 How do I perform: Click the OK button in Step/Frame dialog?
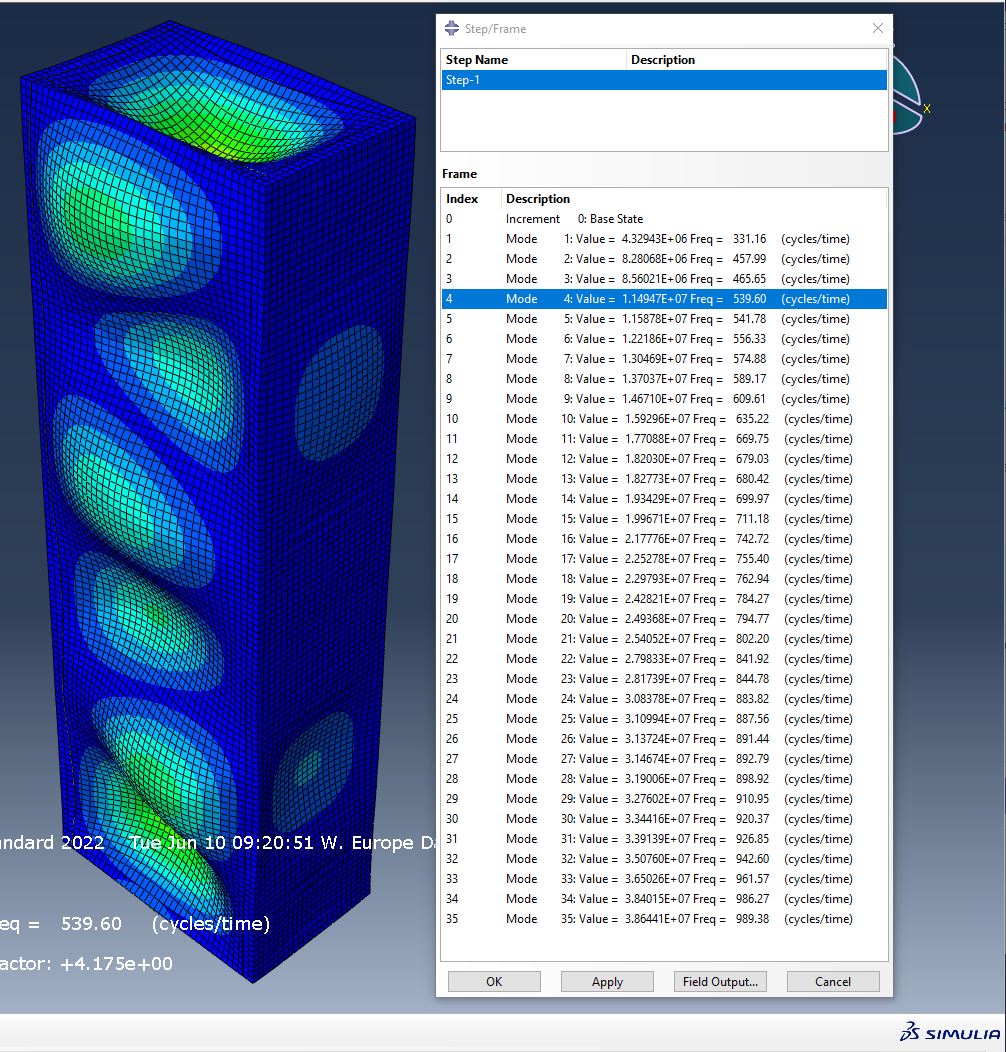tap(494, 982)
